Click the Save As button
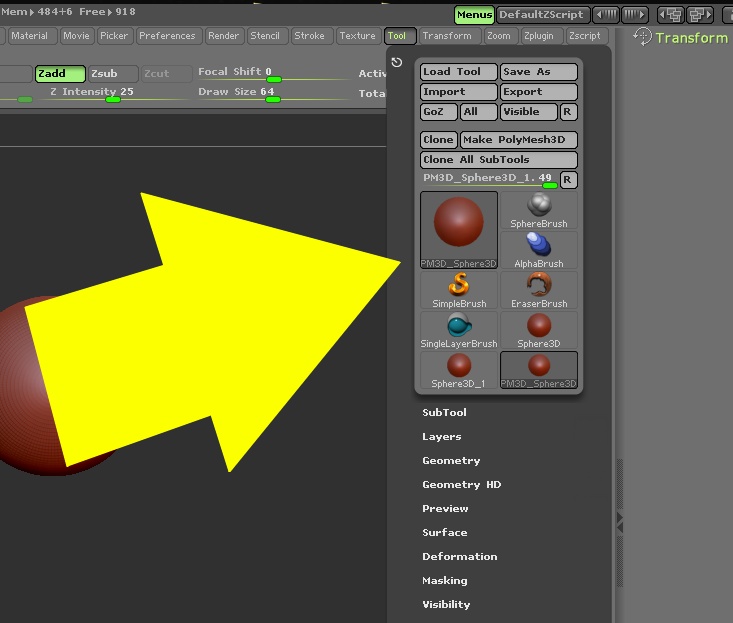 click(x=539, y=72)
